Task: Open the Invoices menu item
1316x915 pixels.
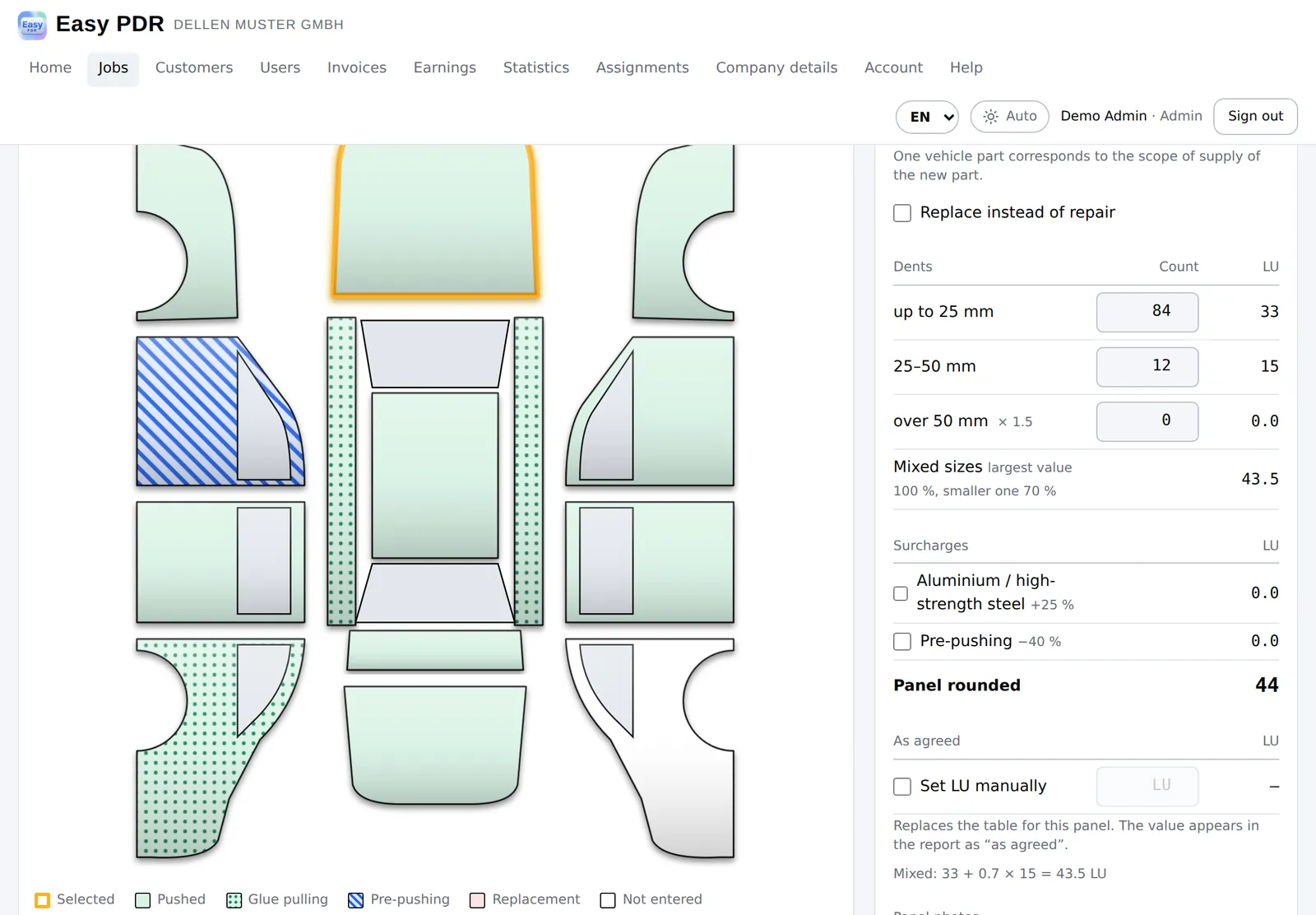Action: click(x=357, y=67)
